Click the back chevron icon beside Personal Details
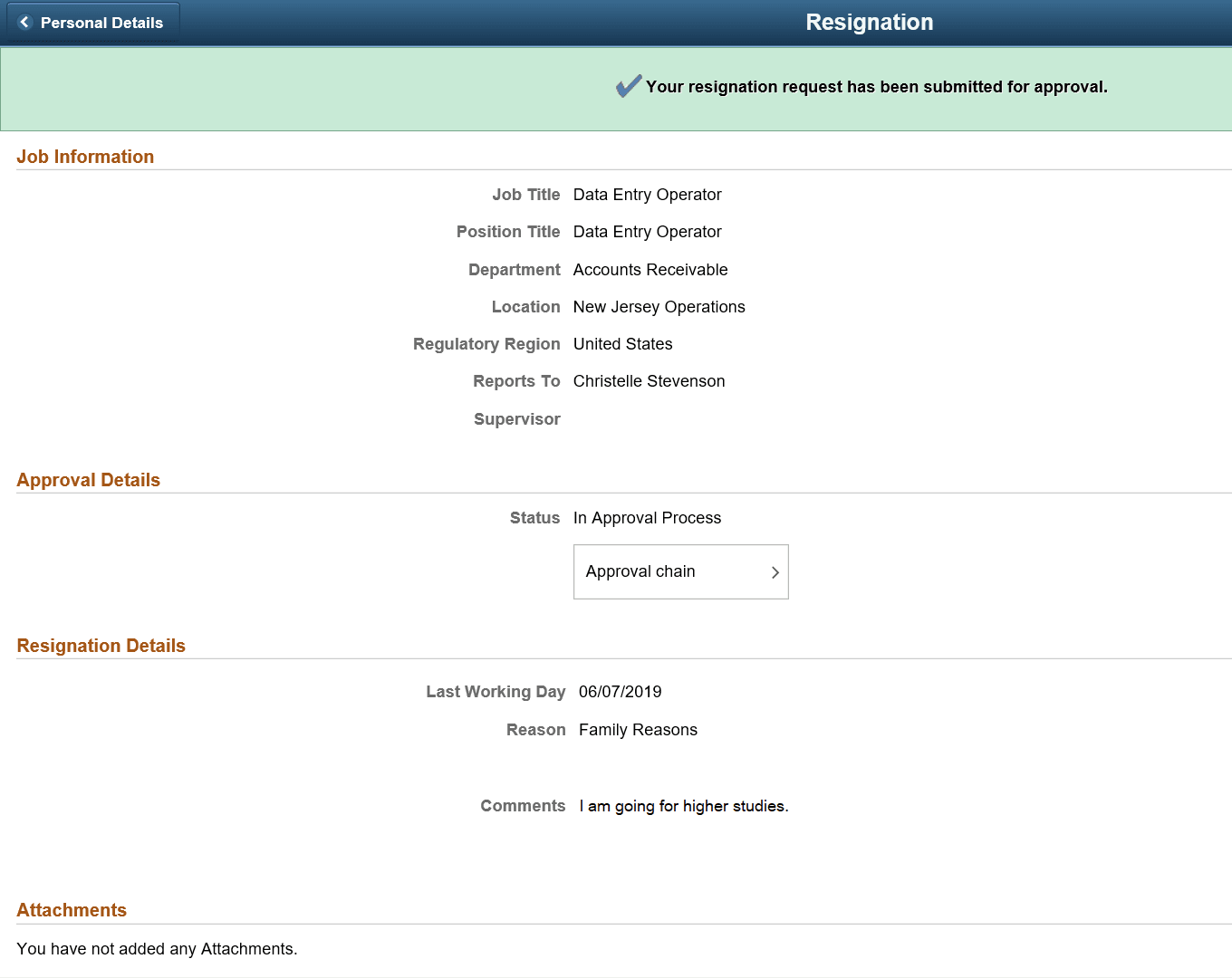The image size is (1232, 978). point(24,22)
